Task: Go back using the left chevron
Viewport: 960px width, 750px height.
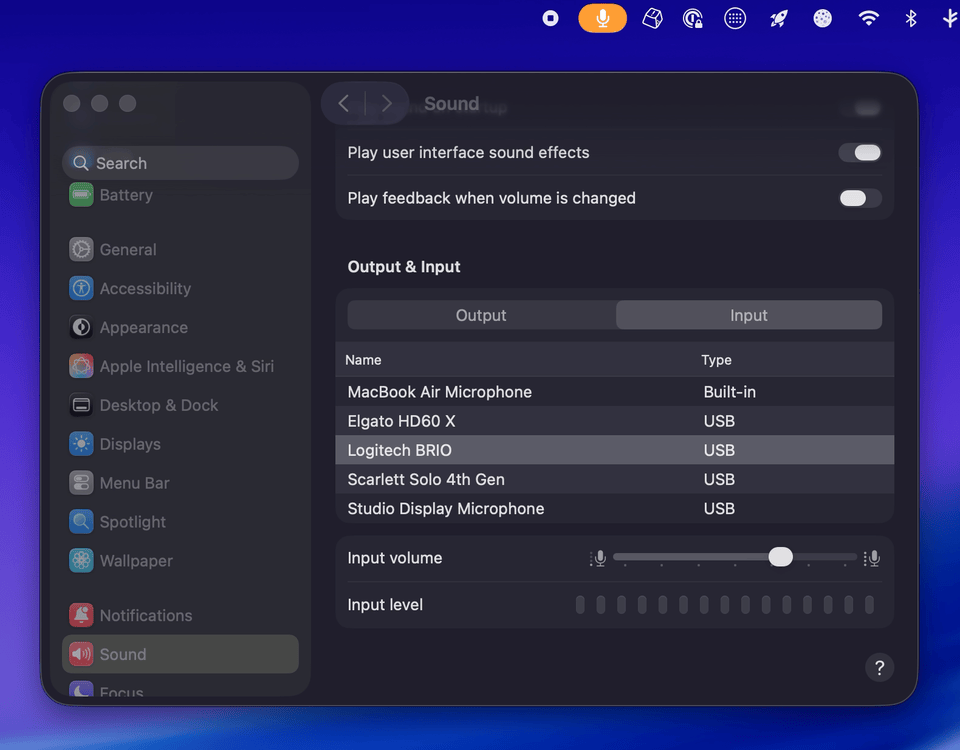Action: pos(343,104)
